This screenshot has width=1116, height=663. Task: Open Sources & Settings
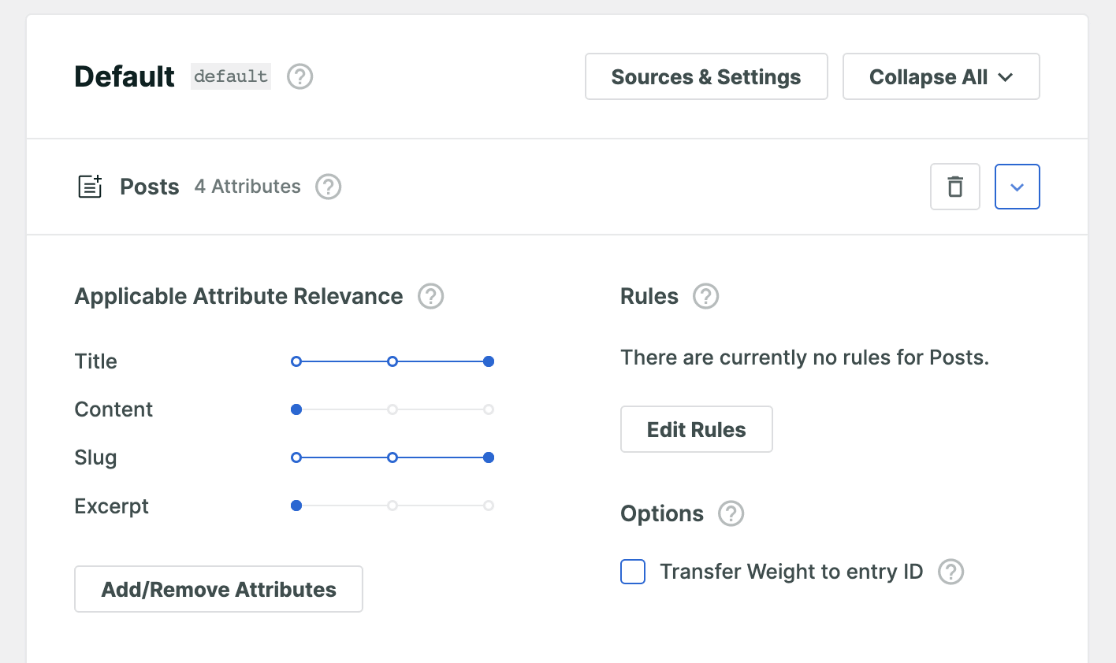(x=706, y=77)
